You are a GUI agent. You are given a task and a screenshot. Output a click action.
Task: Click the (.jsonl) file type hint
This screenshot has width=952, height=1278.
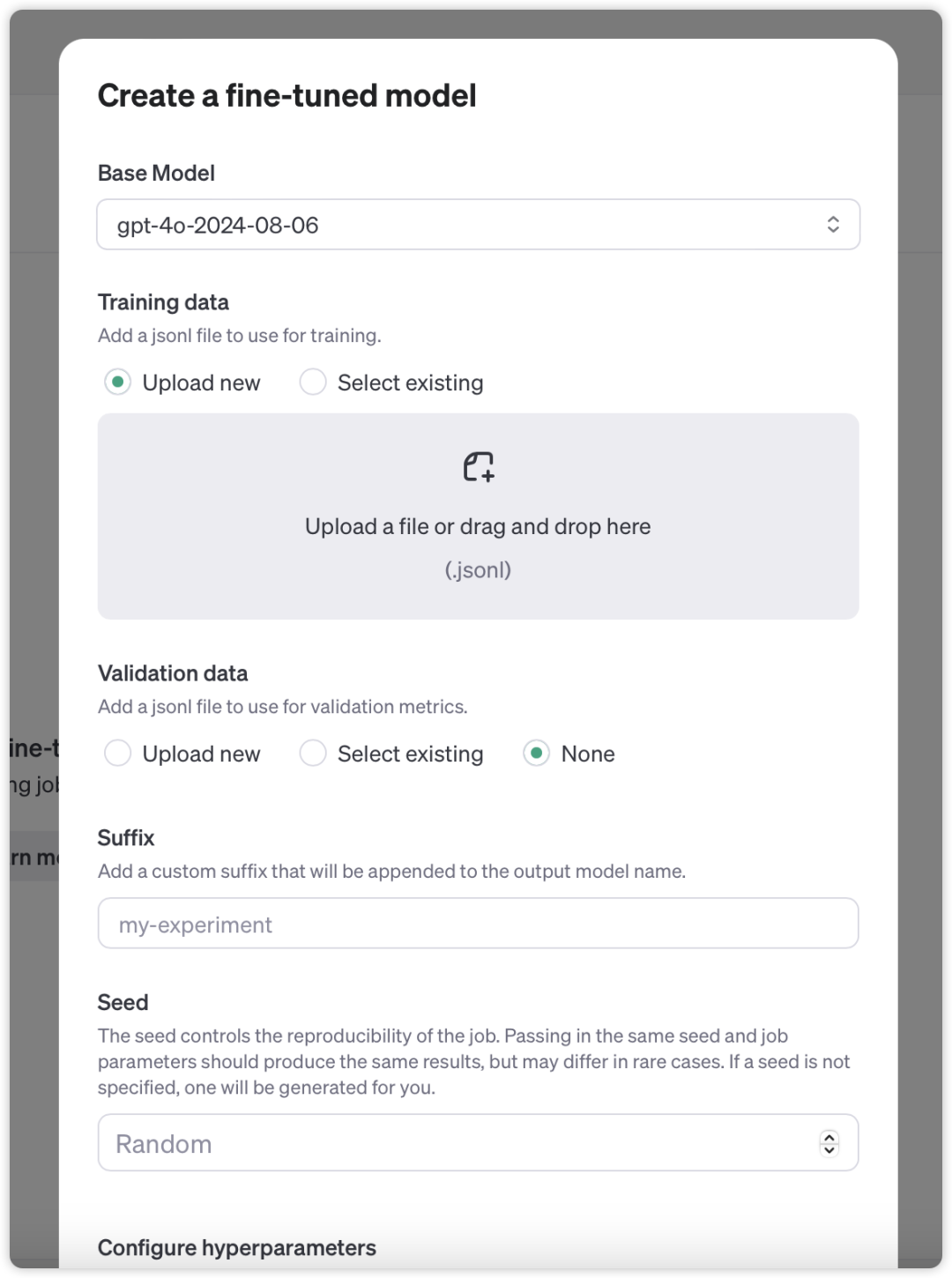point(478,570)
